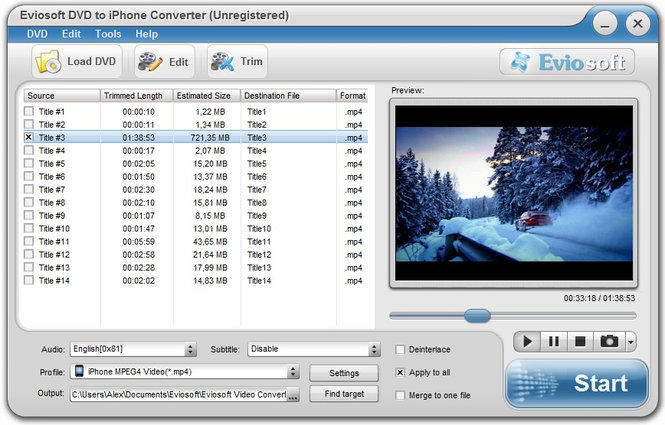Select the Title #4 row label
The width and height of the screenshot is (665, 425).
coord(52,151)
